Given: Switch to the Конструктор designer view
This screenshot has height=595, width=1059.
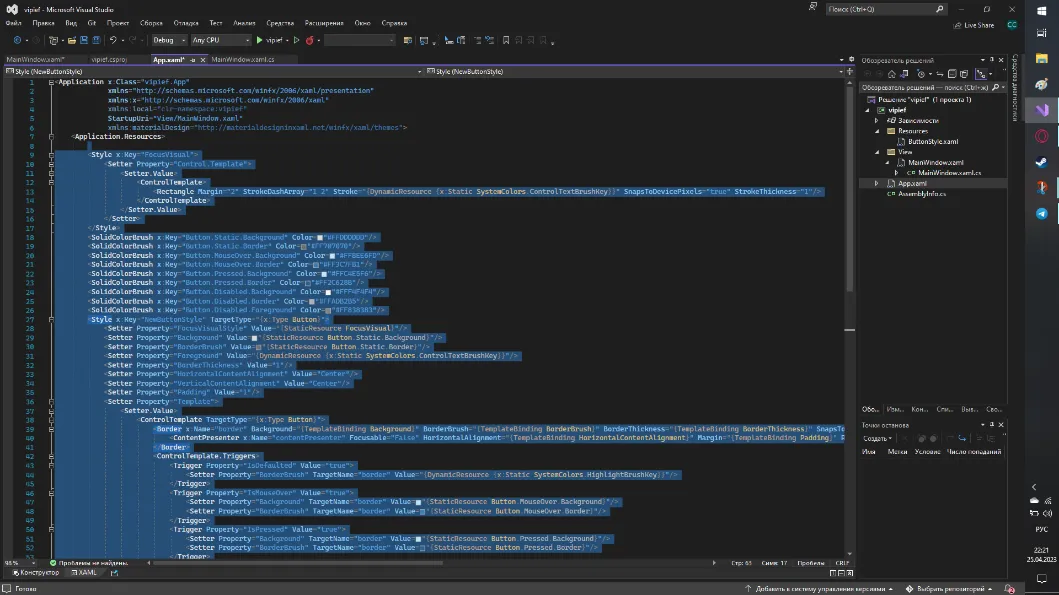Looking at the screenshot, I should click(x=36, y=573).
